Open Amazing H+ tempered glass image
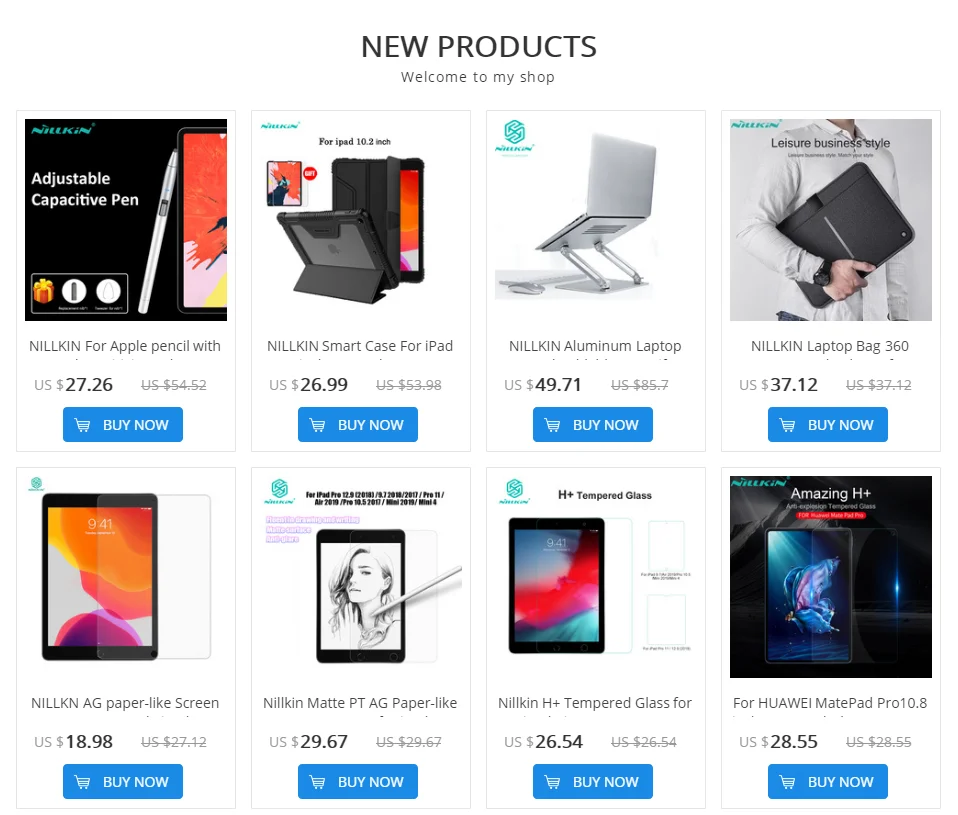The height and width of the screenshot is (815, 958). (831, 577)
